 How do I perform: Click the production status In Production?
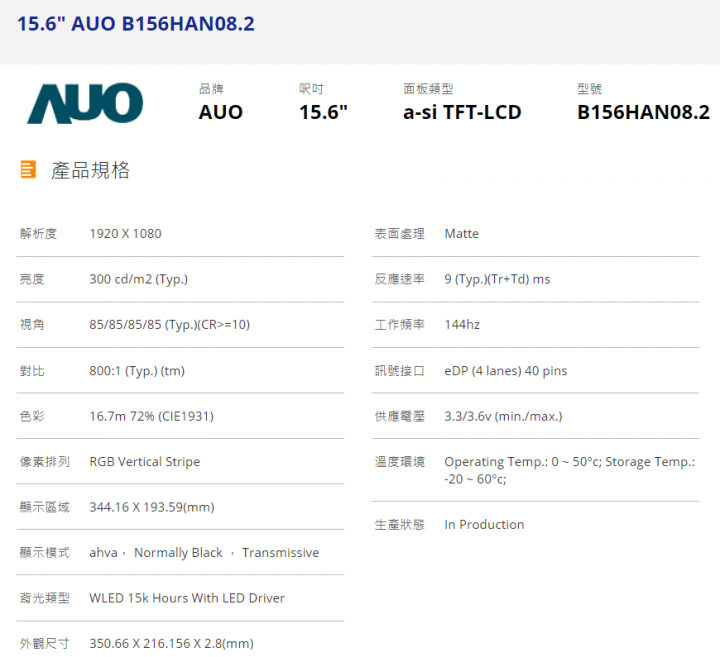(484, 524)
